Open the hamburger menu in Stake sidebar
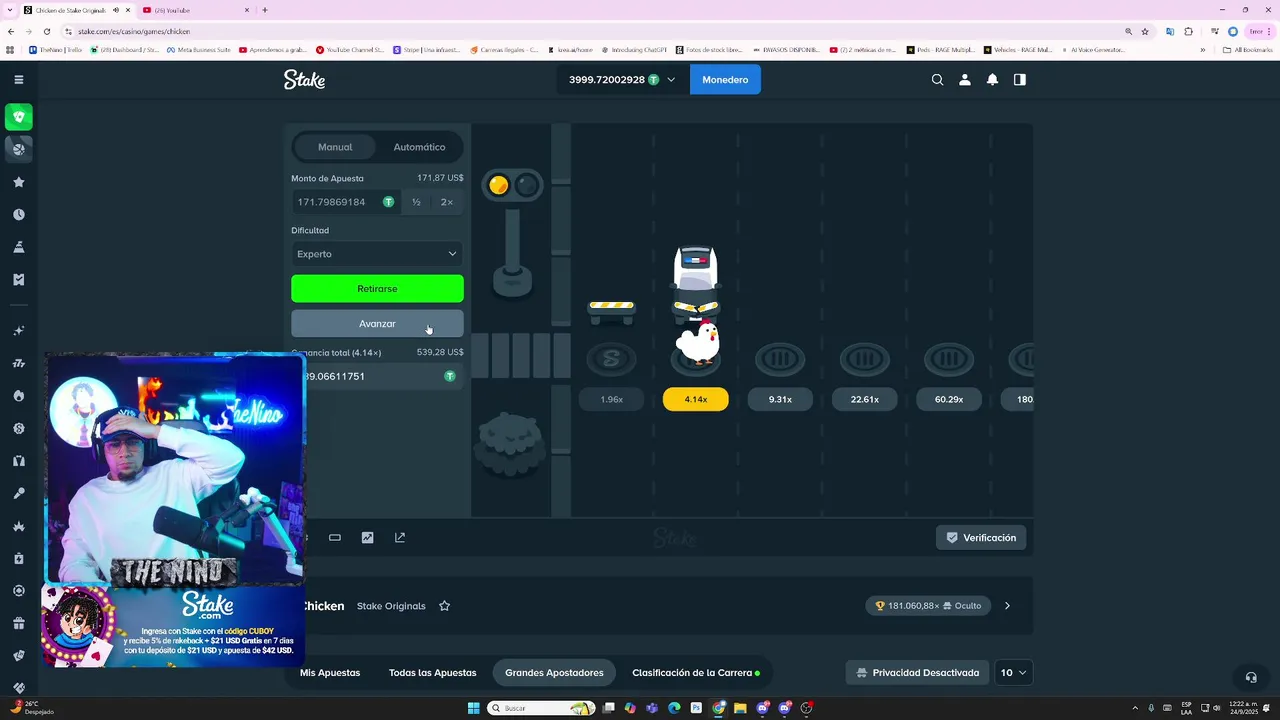This screenshot has width=1280, height=720. coord(18,79)
